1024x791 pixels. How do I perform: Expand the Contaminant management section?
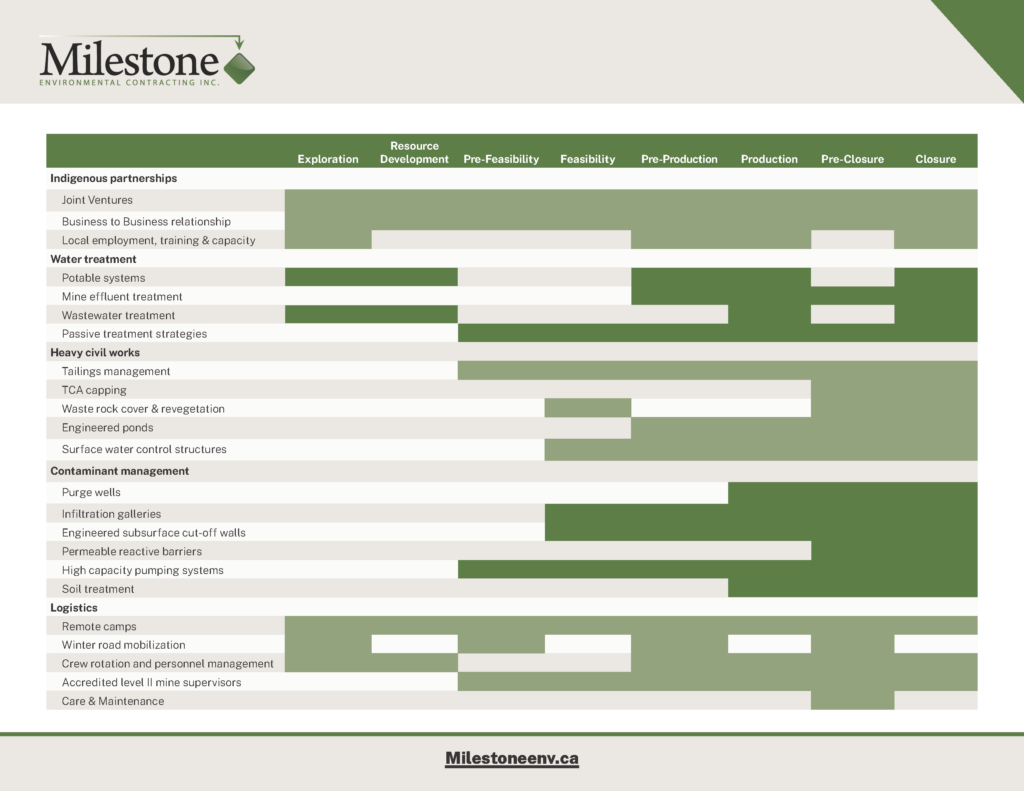tap(119, 470)
